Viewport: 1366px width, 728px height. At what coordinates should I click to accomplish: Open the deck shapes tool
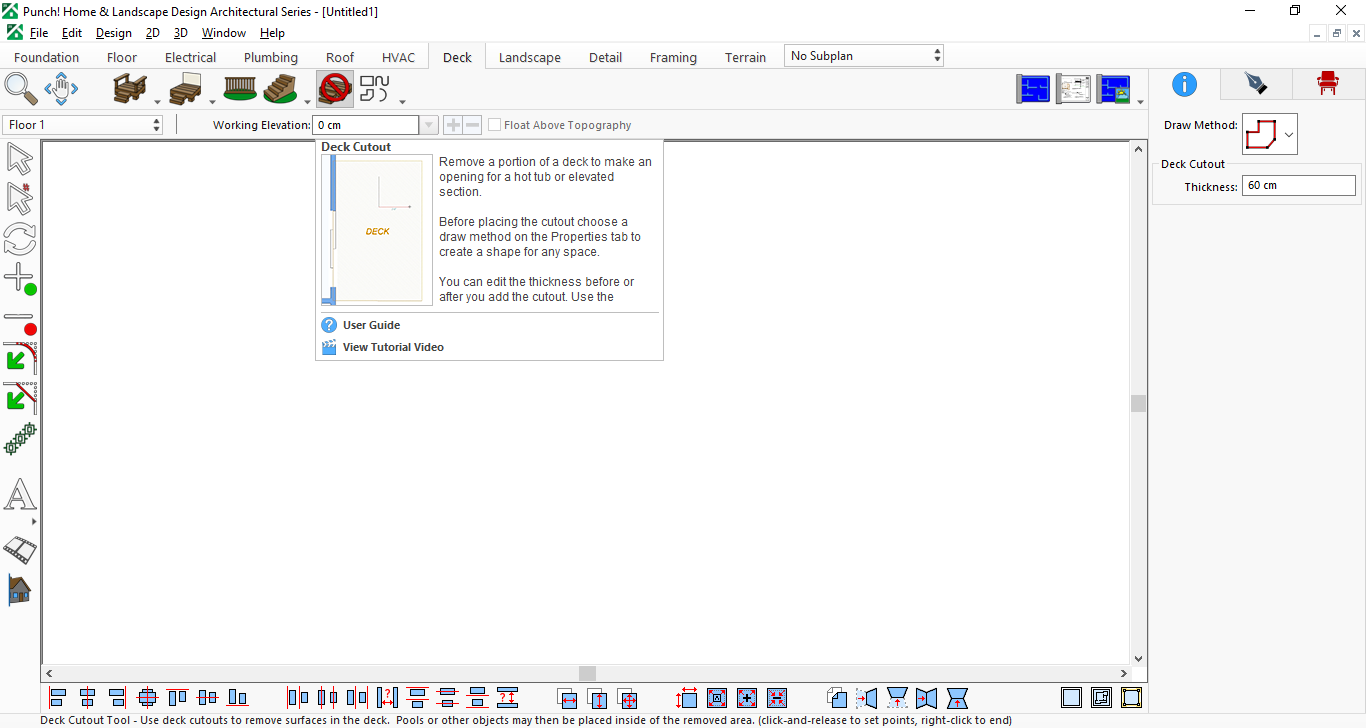click(x=375, y=89)
